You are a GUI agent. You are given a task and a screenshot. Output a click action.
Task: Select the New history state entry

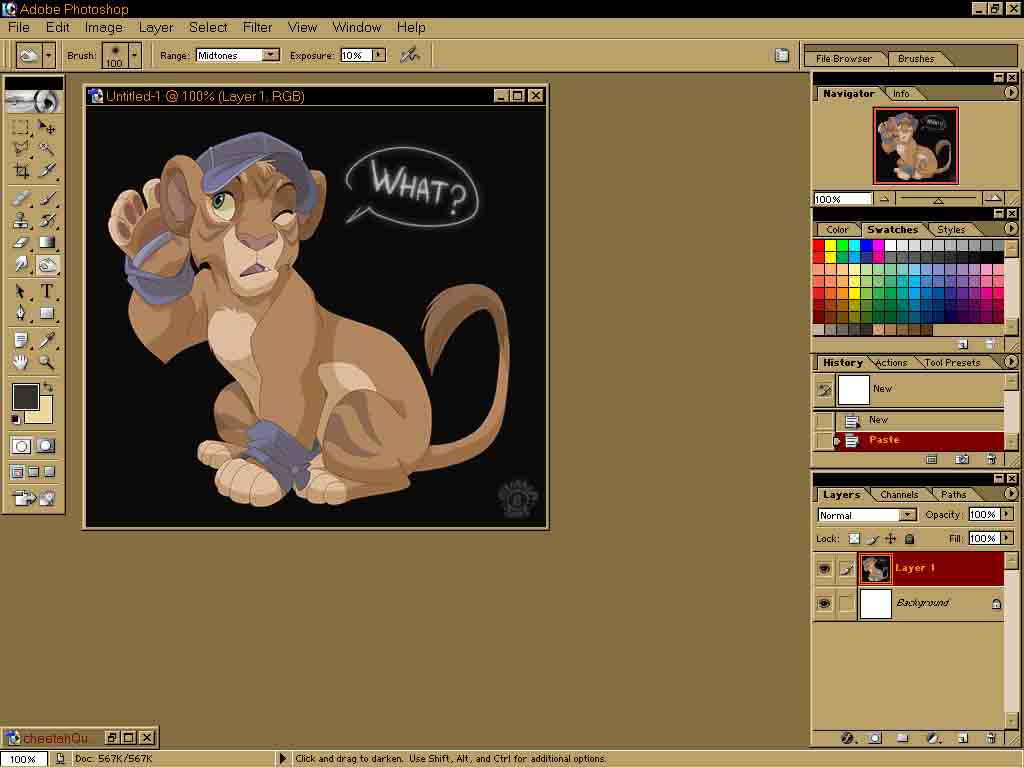tap(878, 420)
